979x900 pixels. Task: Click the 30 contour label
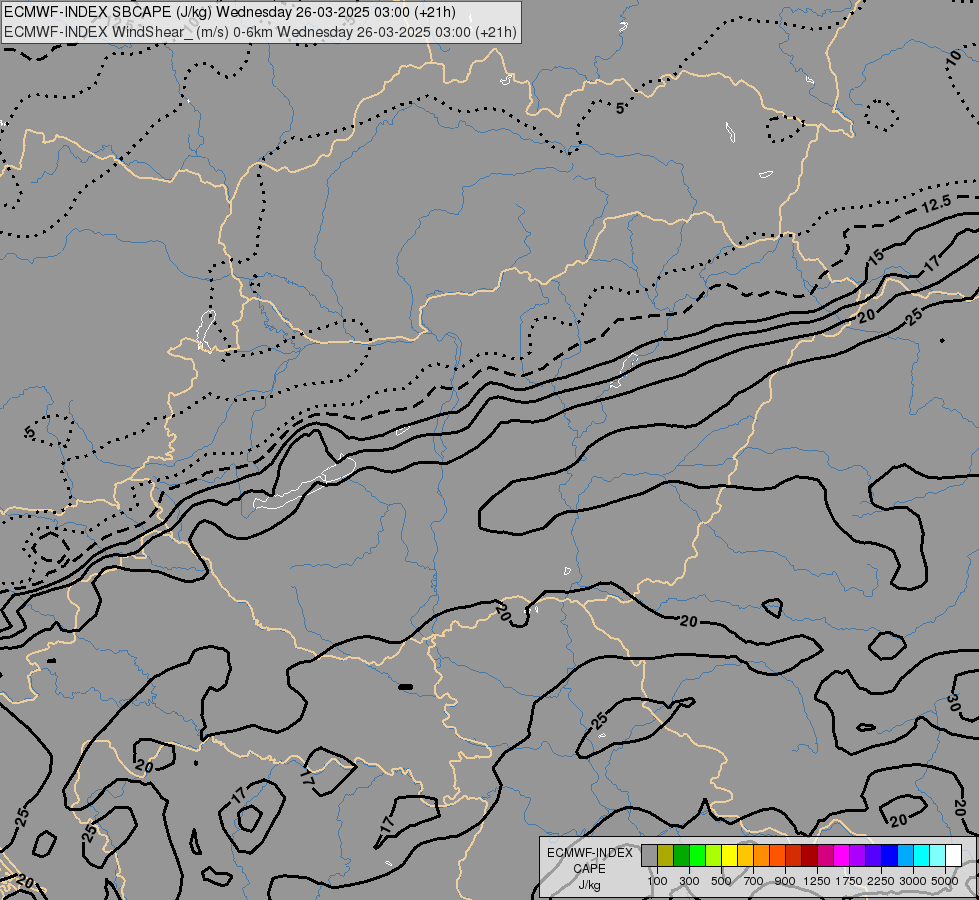pos(953,703)
